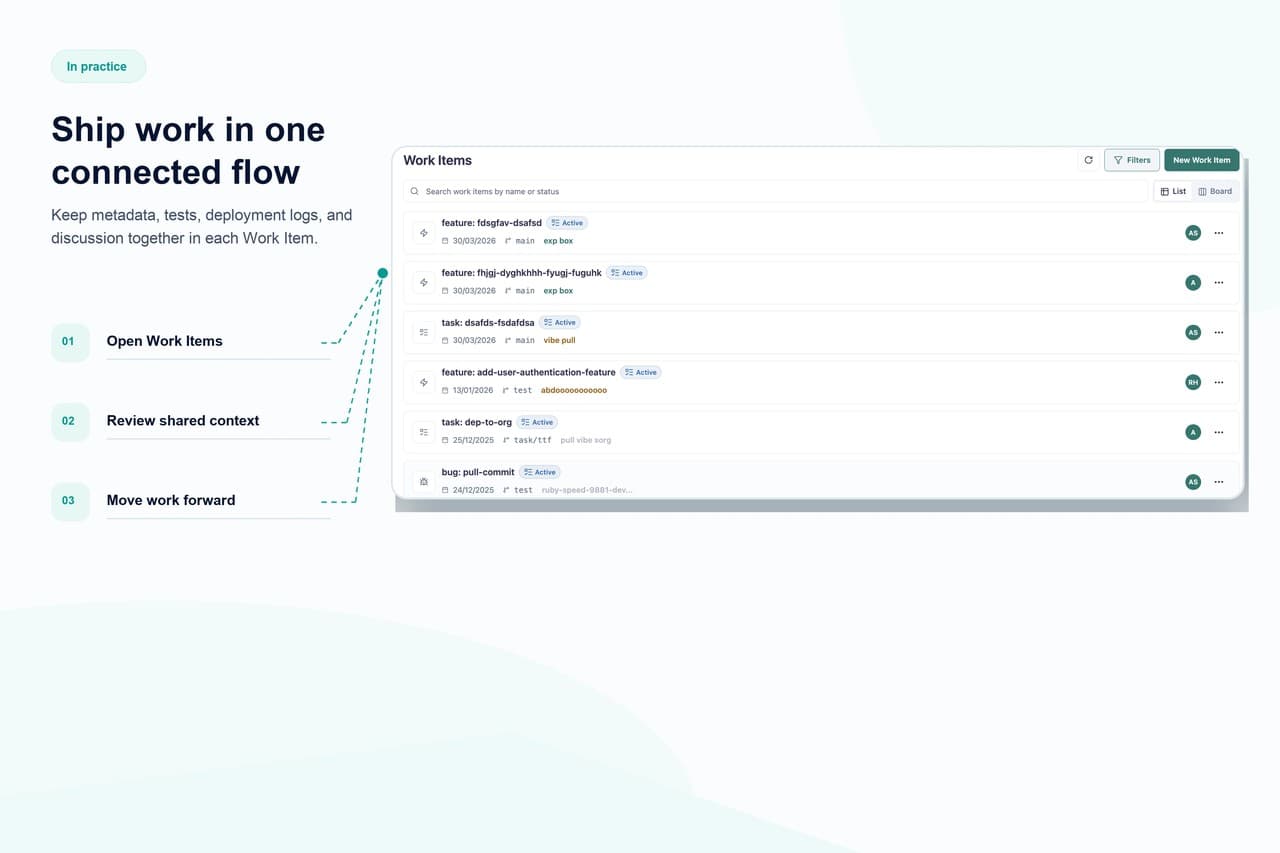Image resolution: width=1280 pixels, height=853 pixels.
Task: Click the Active badge on feature: fhjgj-dyghkhhh-fyugj-fuguhk
Action: 627,273
